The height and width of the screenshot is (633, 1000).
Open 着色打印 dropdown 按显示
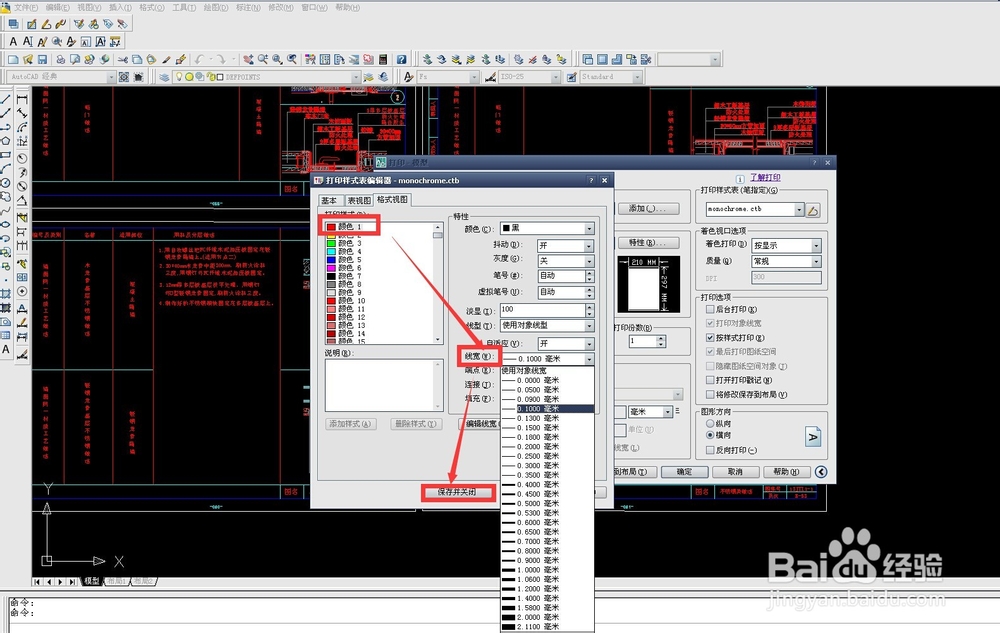[x=786, y=245]
